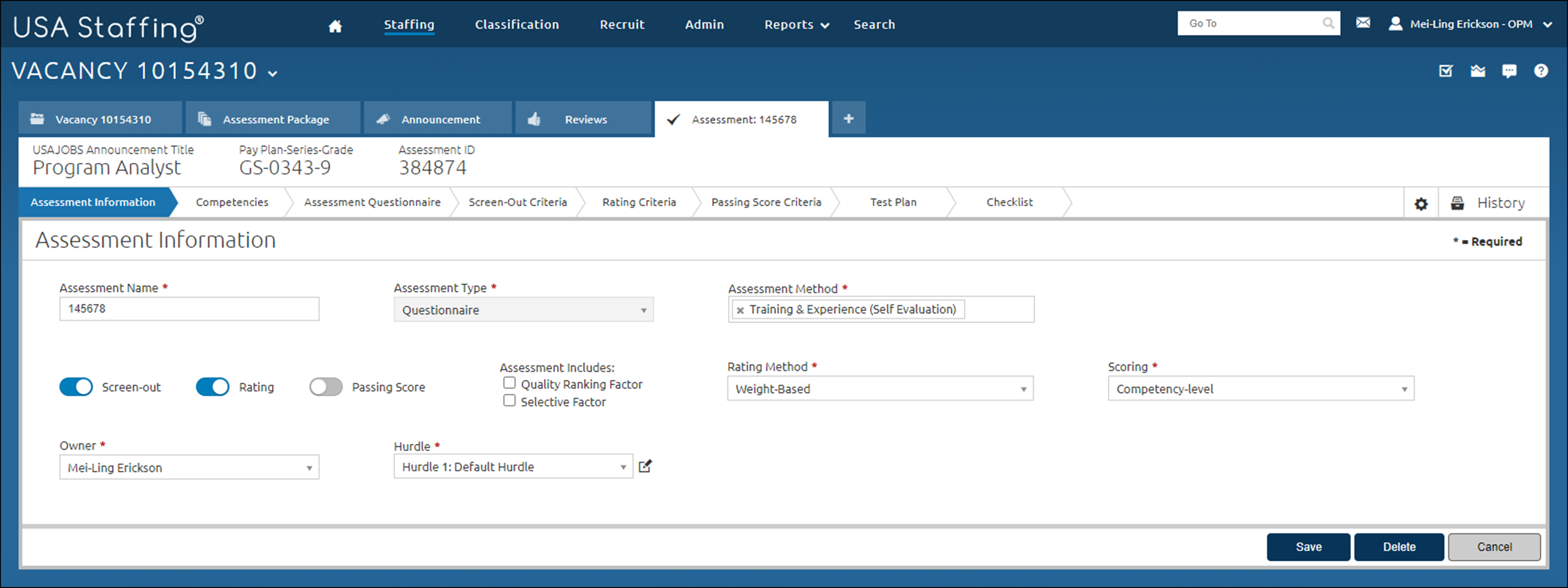Enable the Passing Score switch
The image size is (1568, 588).
(x=326, y=387)
